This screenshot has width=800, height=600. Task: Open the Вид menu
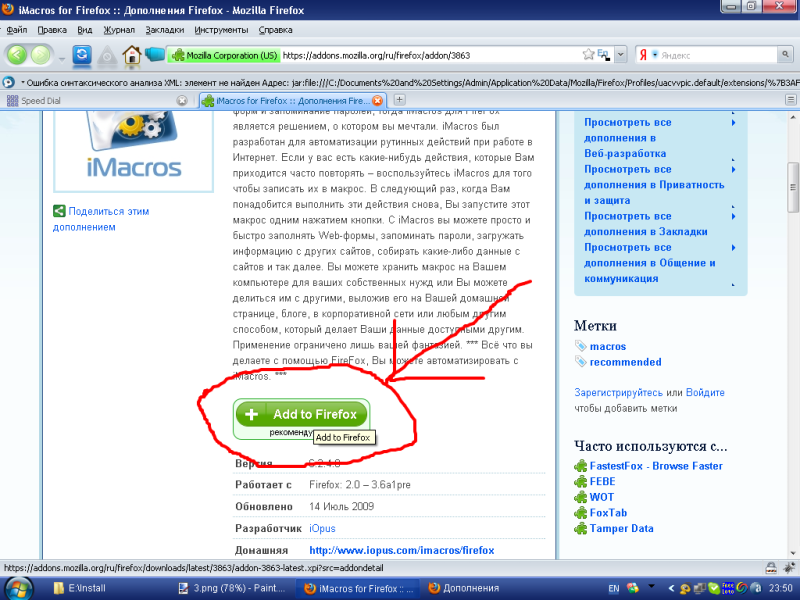[x=85, y=30]
